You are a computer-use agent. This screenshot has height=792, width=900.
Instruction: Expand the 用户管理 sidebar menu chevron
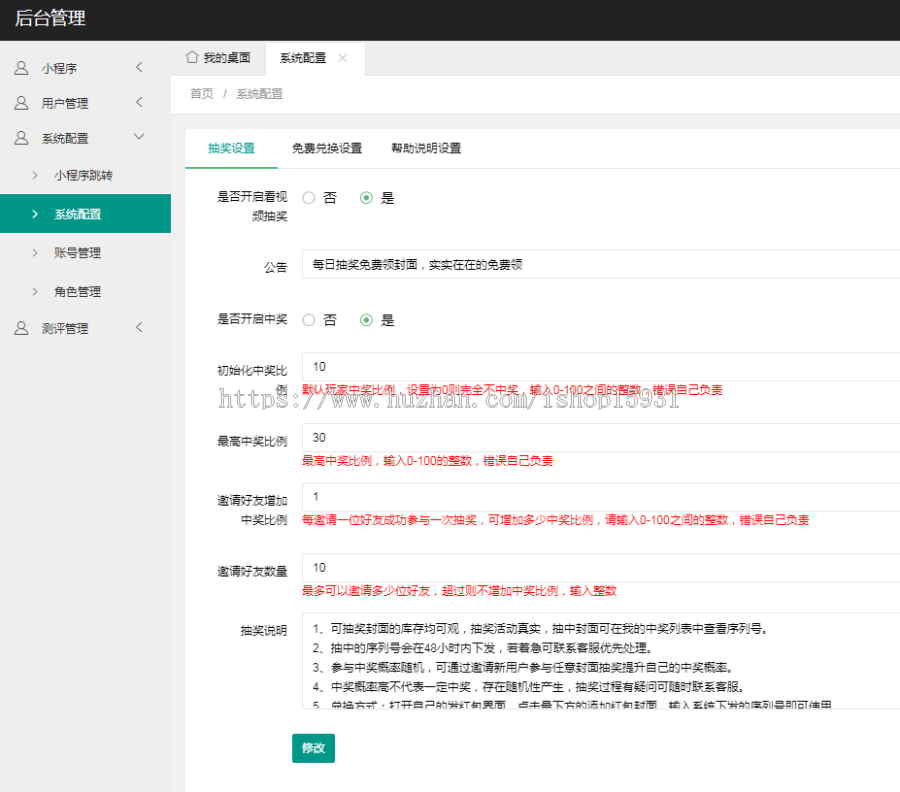(x=139, y=103)
